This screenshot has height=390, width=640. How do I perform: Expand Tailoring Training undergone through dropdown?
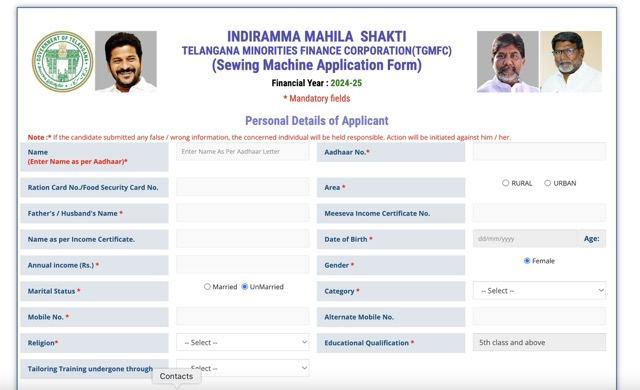point(242,368)
